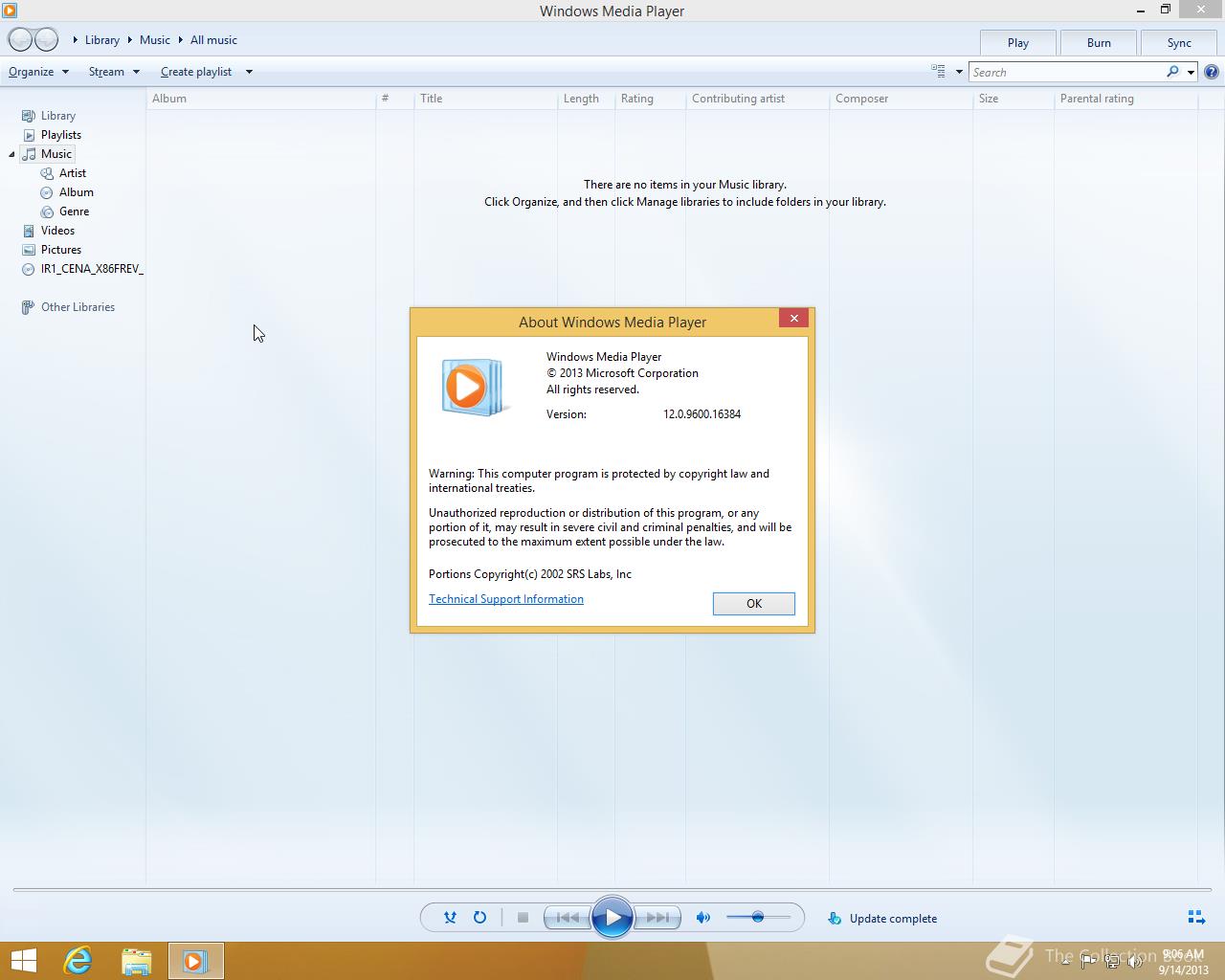Click the View options icon

(x=938, y=71)
